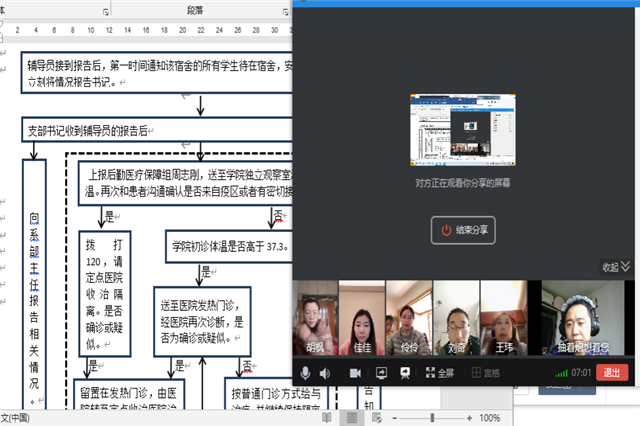
Task: Leave the meeting with 退出 button
Action: tap(612, 373)
